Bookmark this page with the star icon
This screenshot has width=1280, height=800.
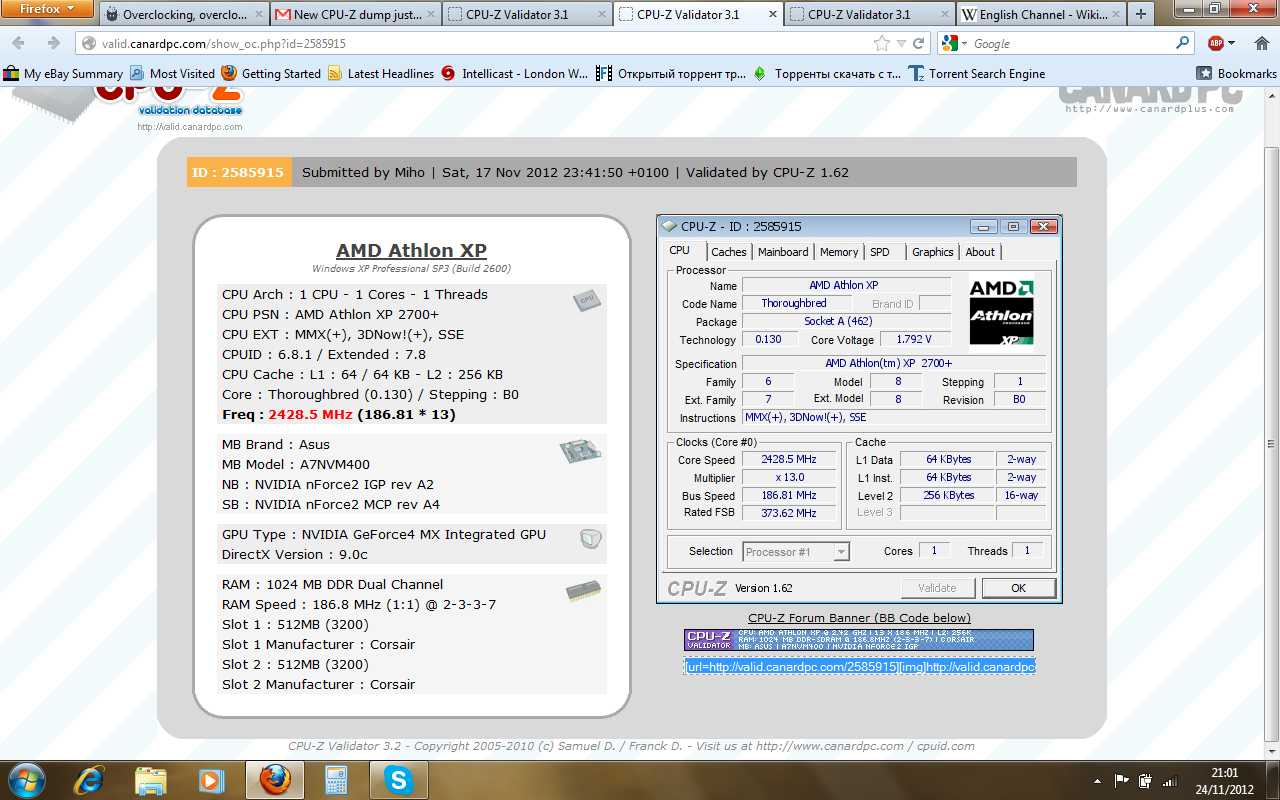point(881,43)
